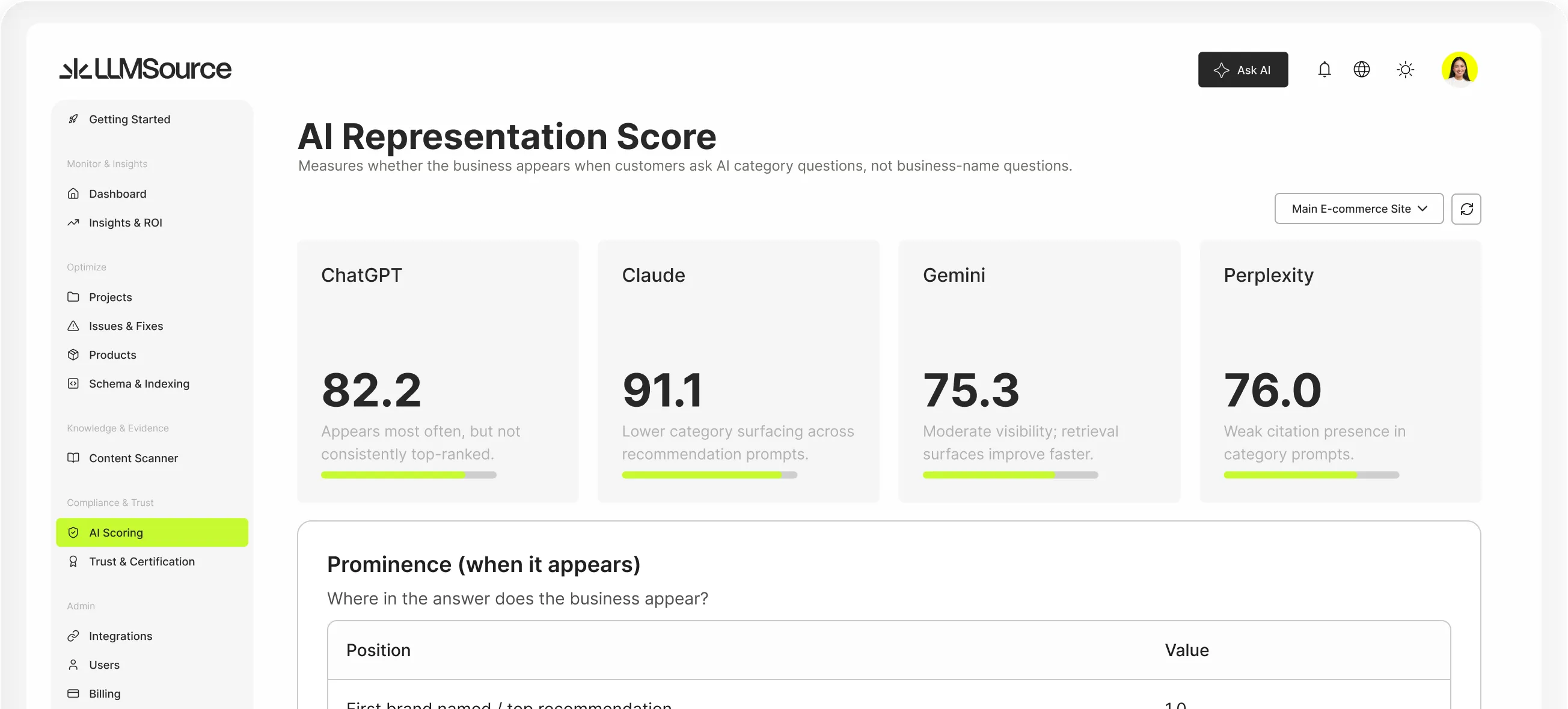Open the Ask AI assistant
Image resolution: width=1568 pixels, height=709 pixels.
[1242, 69]
